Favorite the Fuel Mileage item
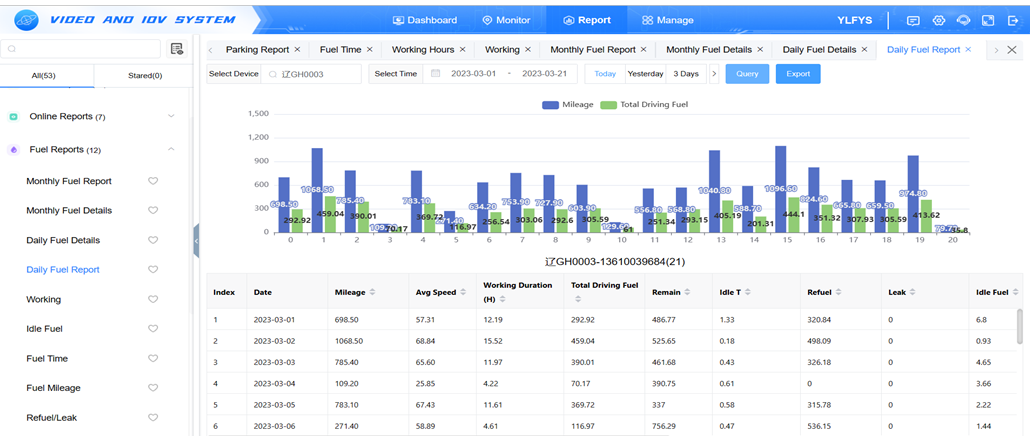Image resolution: width=1030 pixels, height=436 pixels. (x=153, y=388)
